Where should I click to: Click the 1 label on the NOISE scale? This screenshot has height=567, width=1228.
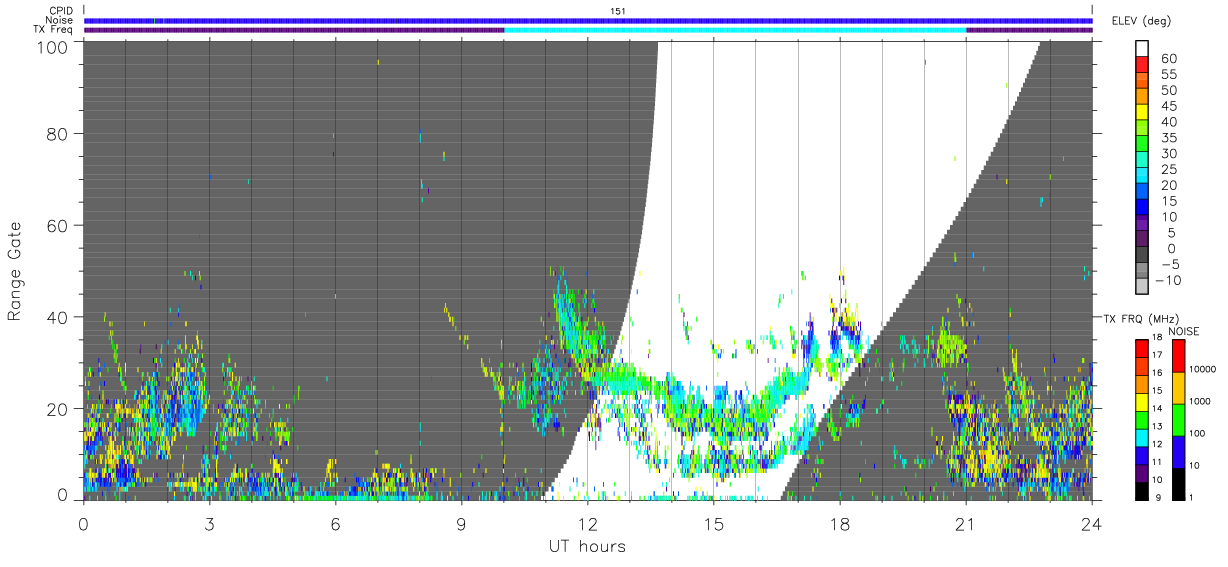click(x=1192, y=497)
